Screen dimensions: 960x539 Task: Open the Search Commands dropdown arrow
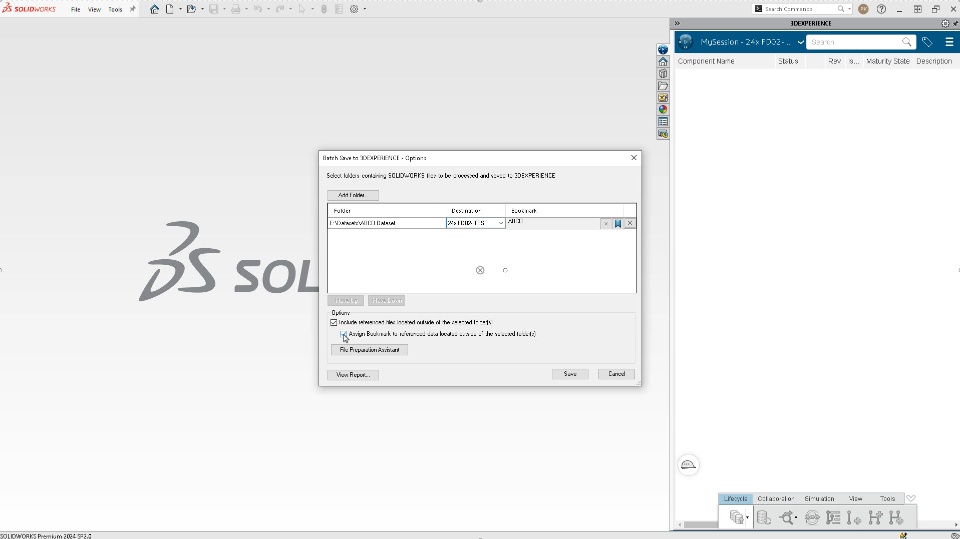point(849,9)
